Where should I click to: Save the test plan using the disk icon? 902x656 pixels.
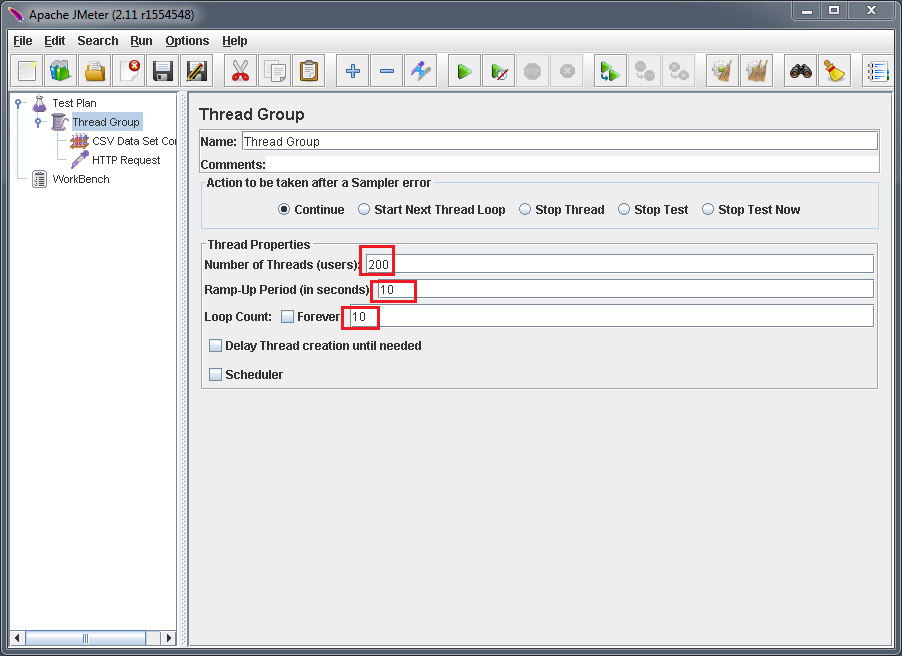point(161,70)
